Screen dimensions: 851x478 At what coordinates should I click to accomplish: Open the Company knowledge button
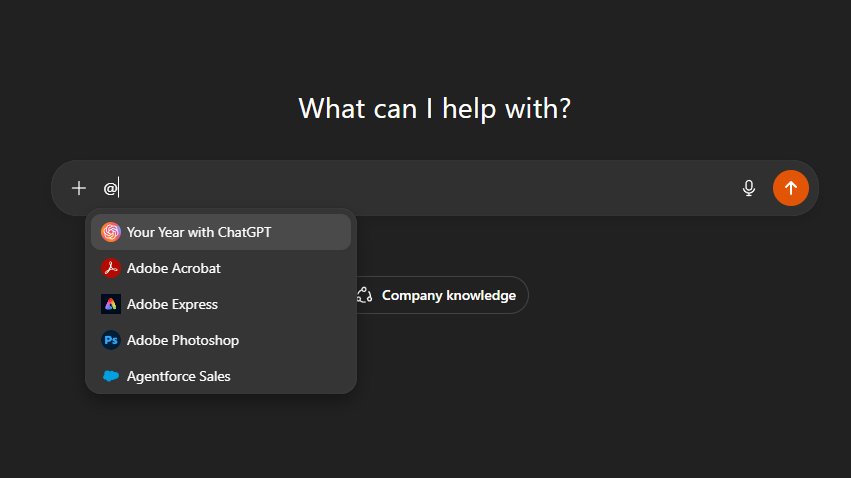[441, 295]
